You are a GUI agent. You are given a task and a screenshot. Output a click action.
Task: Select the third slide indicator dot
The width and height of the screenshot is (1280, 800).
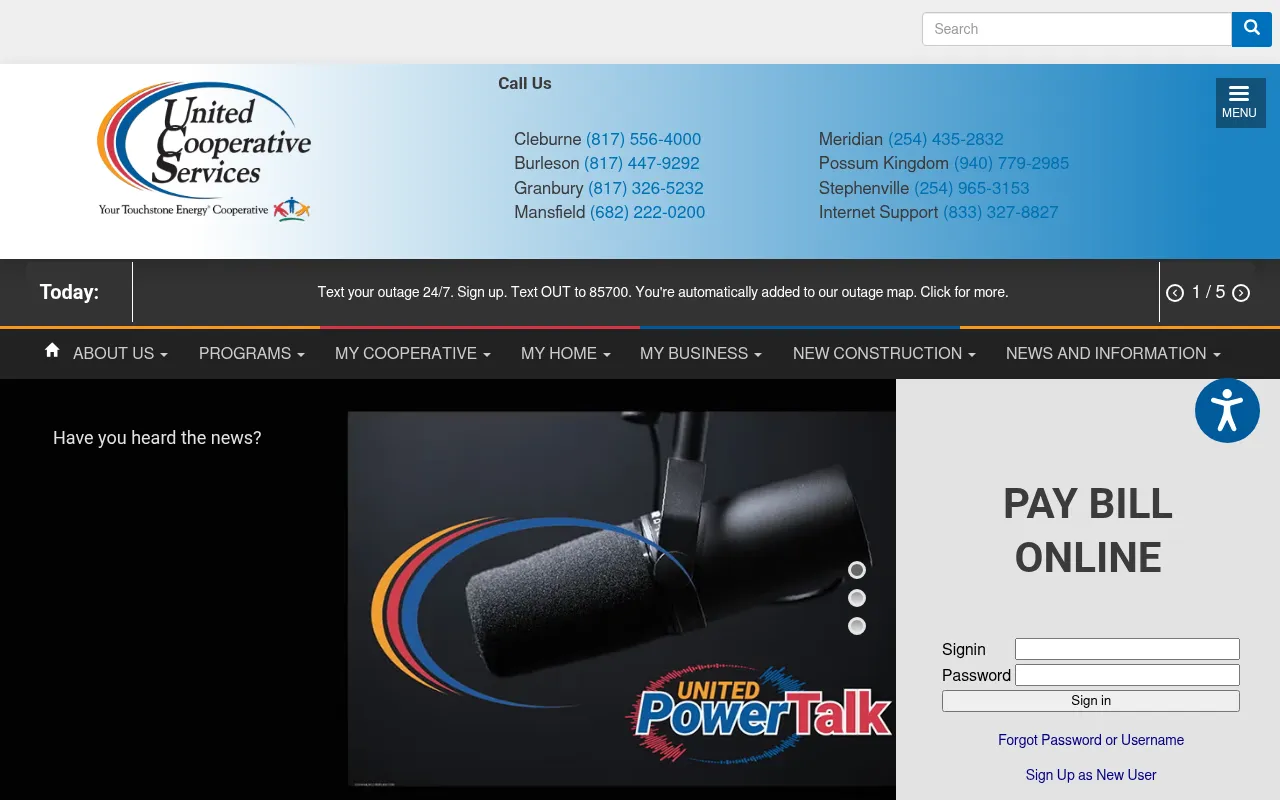point(857,626)
